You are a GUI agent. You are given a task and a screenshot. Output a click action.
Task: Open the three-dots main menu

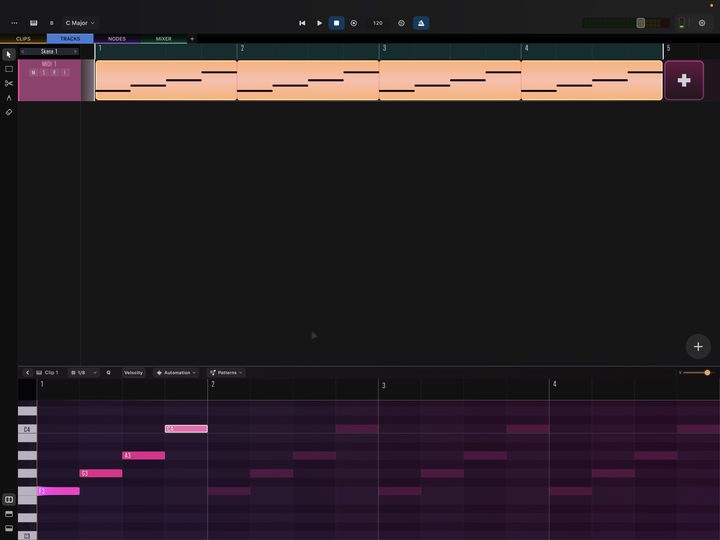click(x=14, y=23)
